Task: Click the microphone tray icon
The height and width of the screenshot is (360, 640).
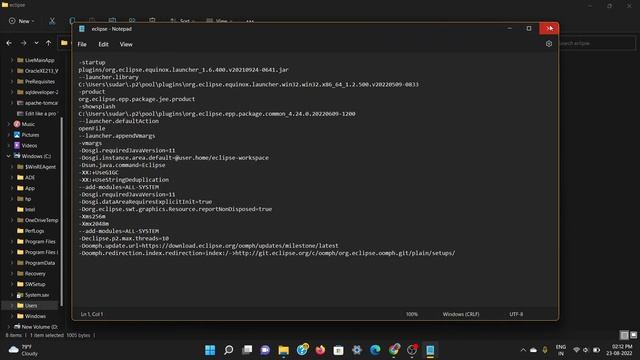Action: click(544, 350)
